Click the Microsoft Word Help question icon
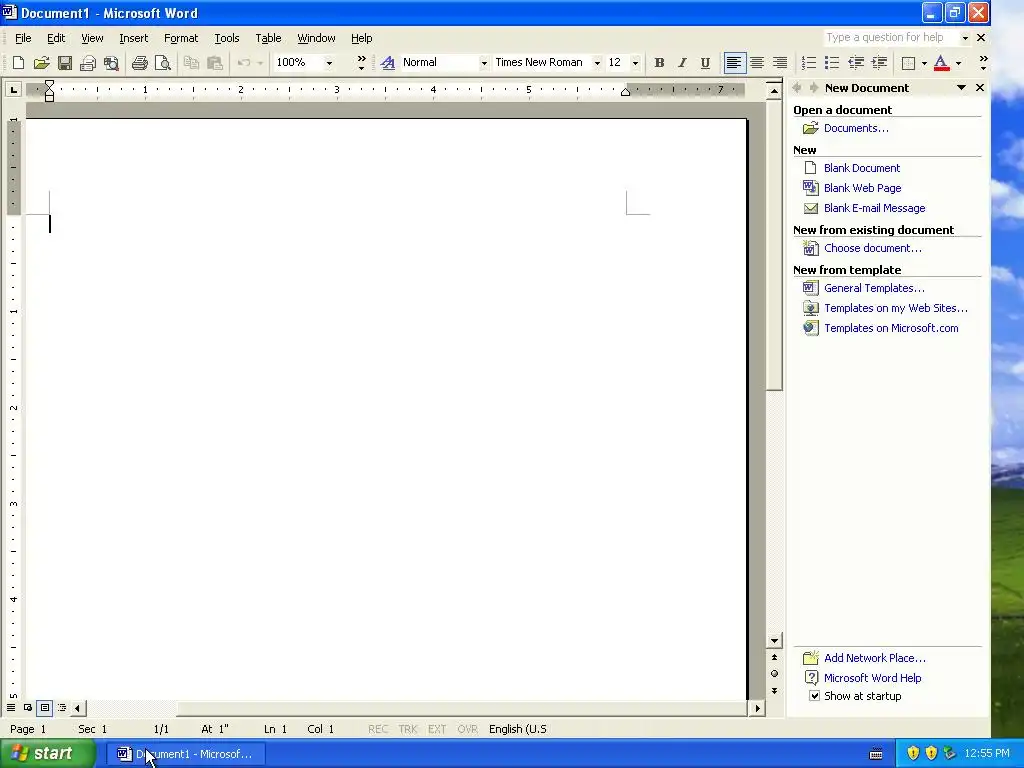 tap(810, 678)
